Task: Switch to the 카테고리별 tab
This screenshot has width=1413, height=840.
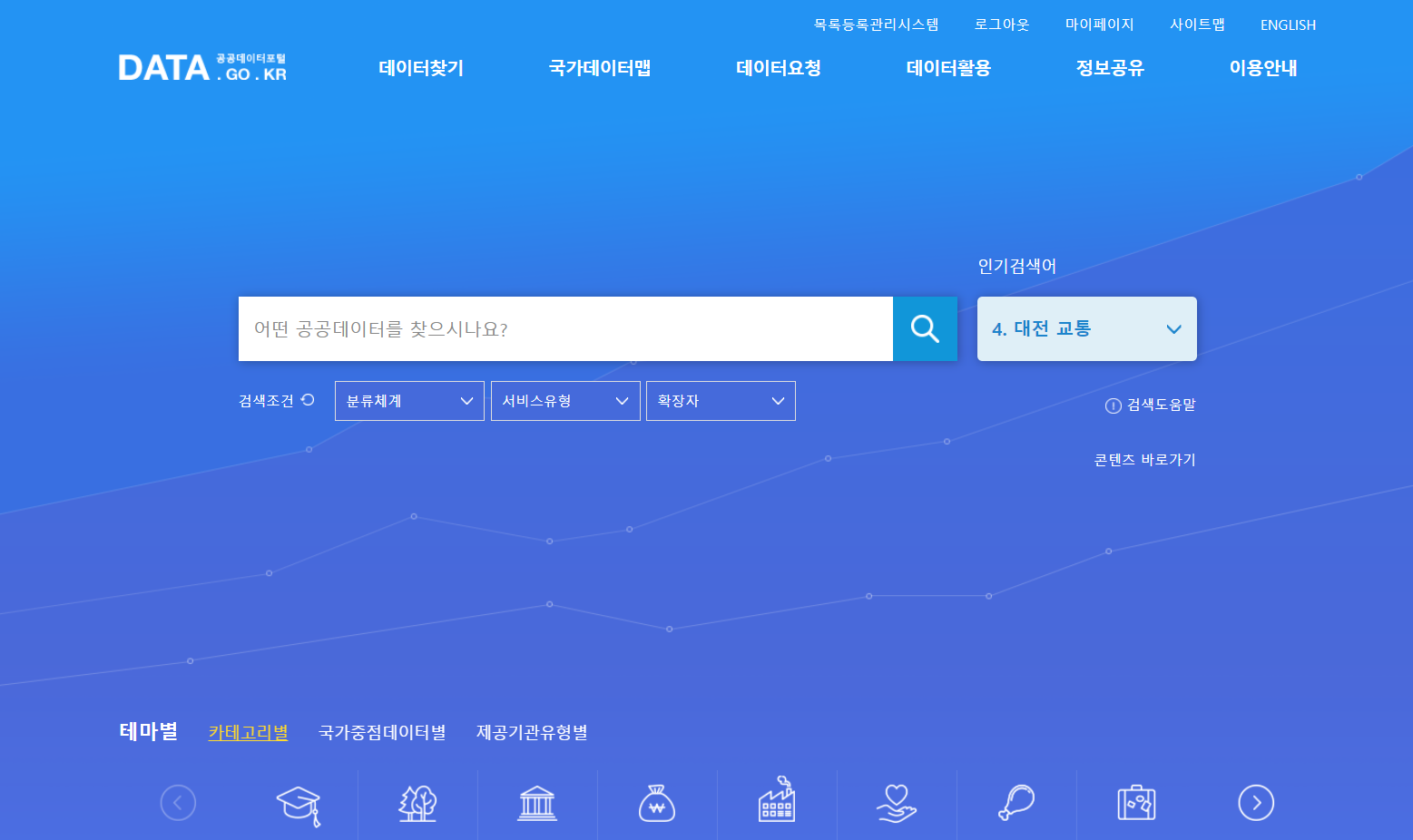Action: pyautogui.click(x=248, y=732)
